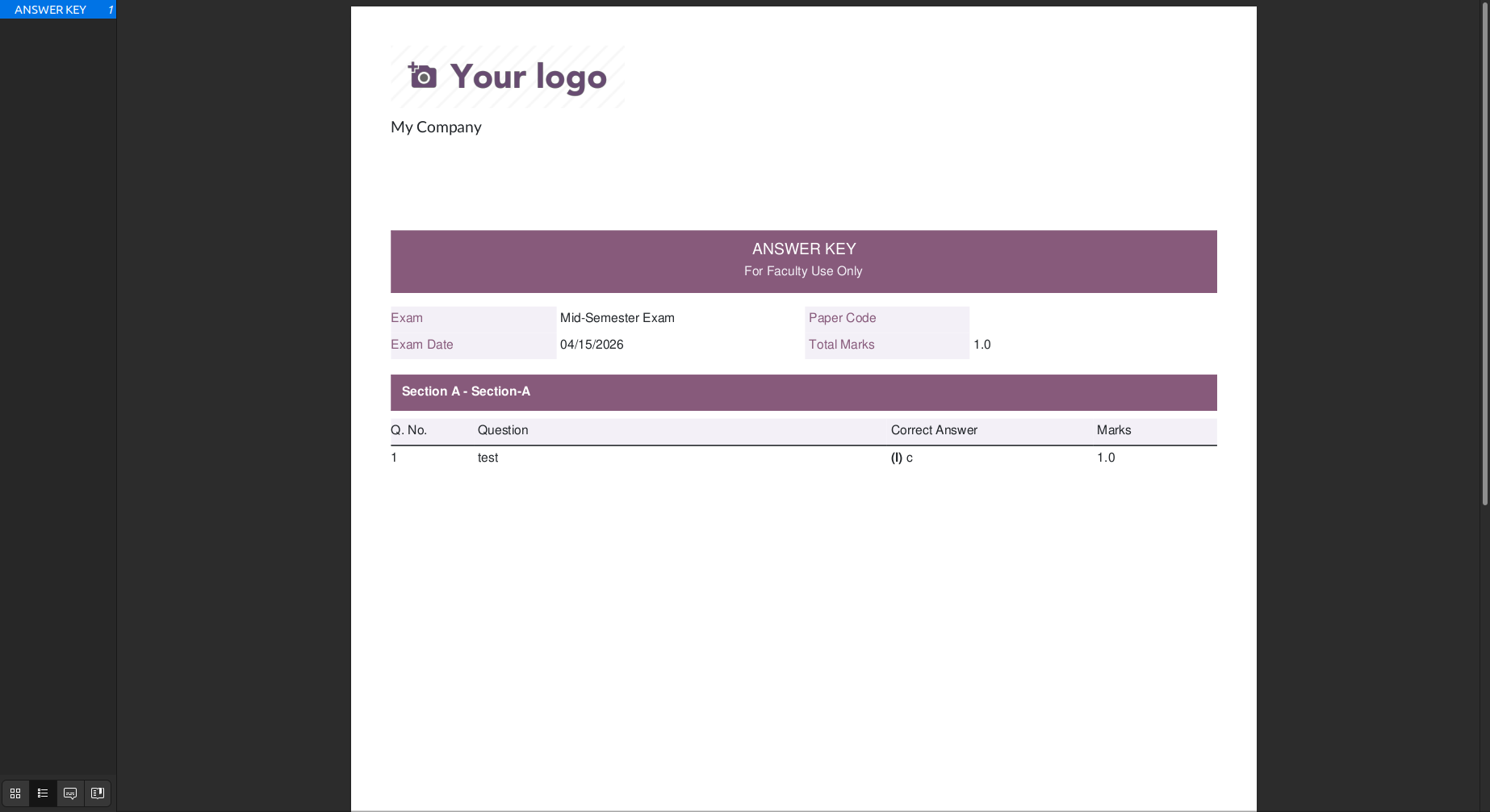The height and width of the screenshot is (812, 1490).
Task: Select ANSWER KEY outline entry
Action: 57,10
